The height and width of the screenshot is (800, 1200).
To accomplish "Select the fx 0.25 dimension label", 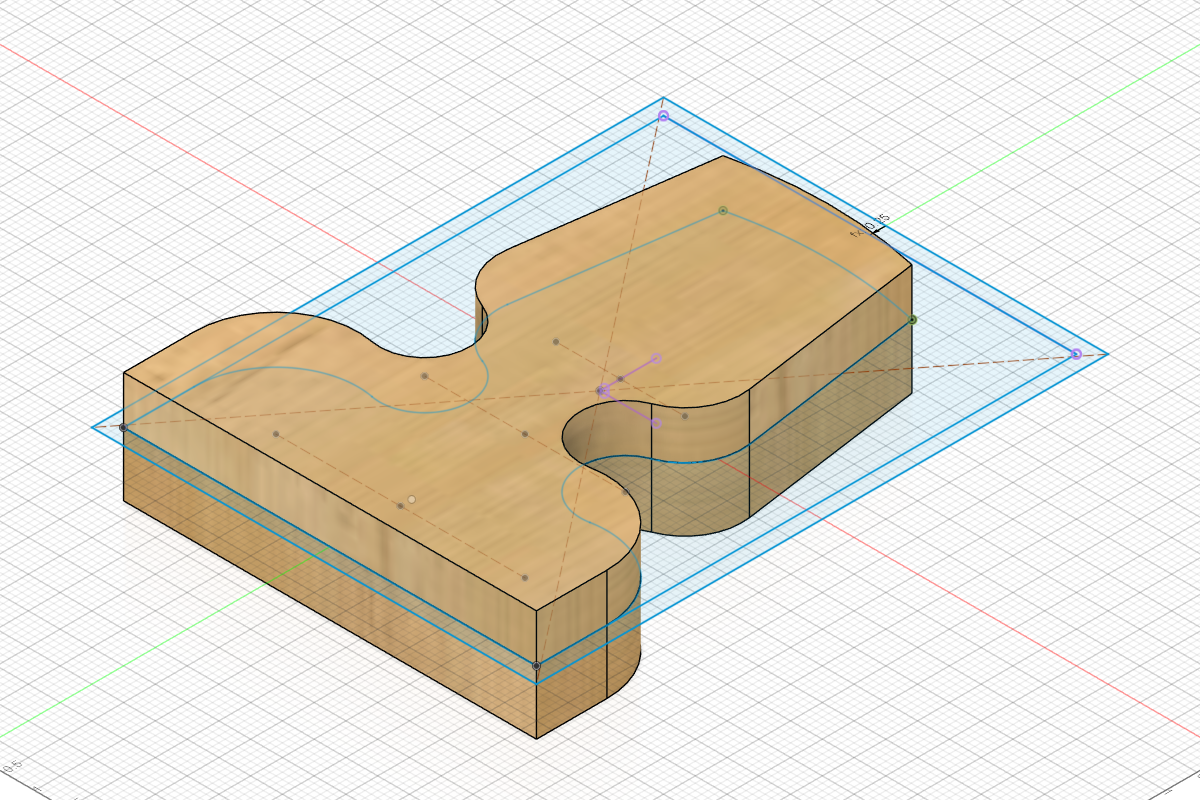I will click(x=869, y=226).
